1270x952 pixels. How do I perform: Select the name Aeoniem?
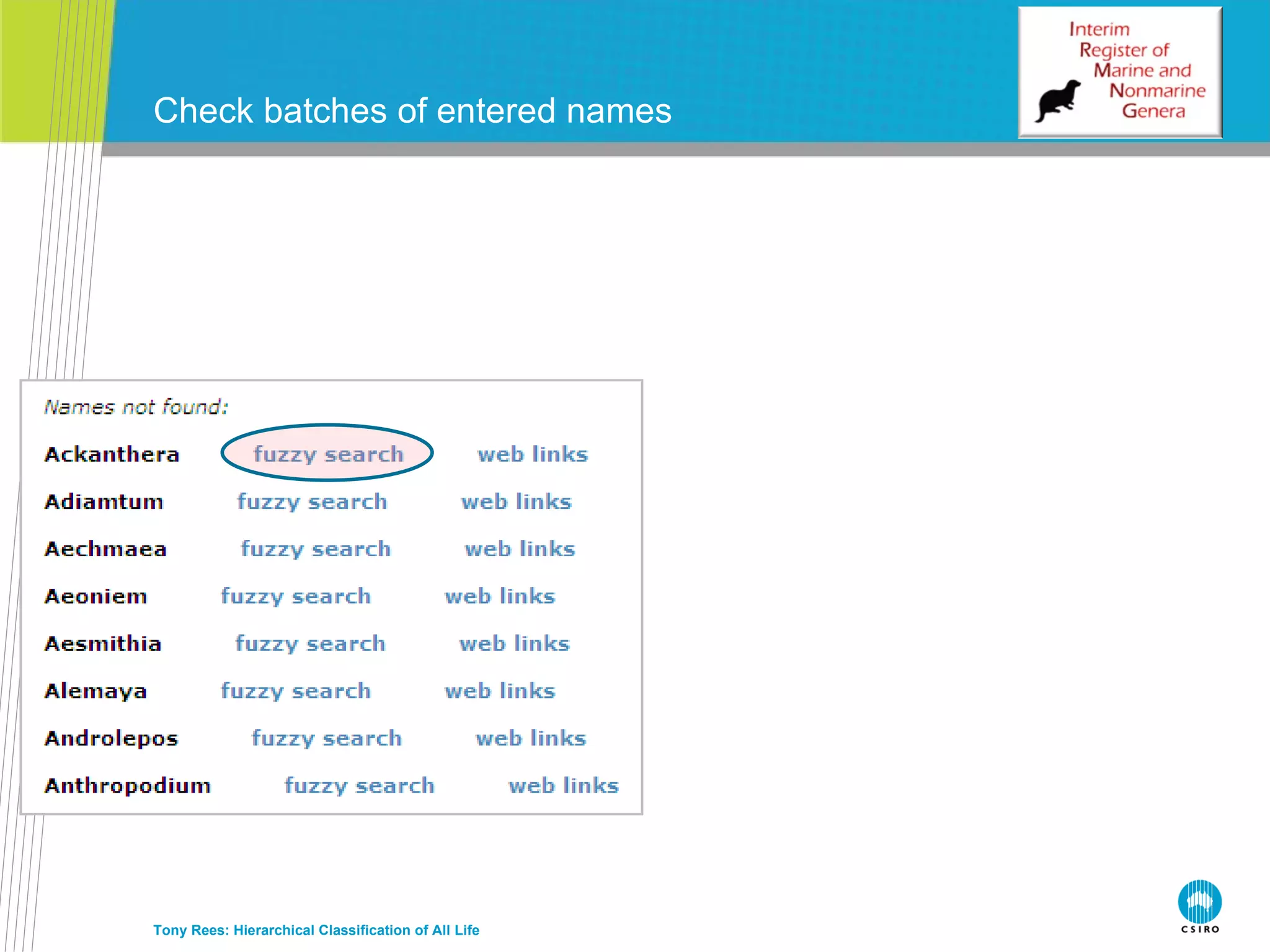point(95,596)
